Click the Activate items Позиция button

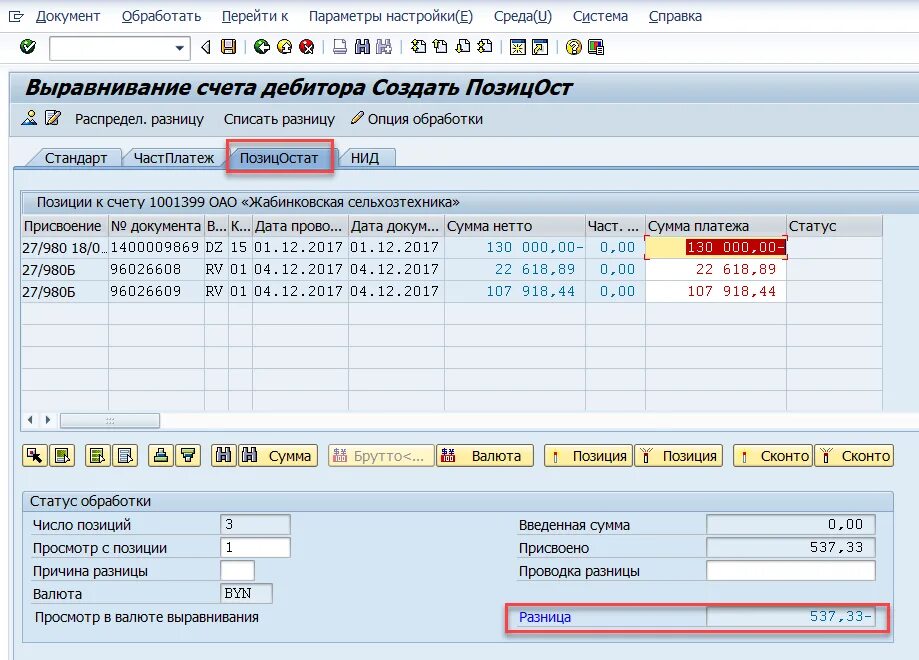tap(589, 455)
